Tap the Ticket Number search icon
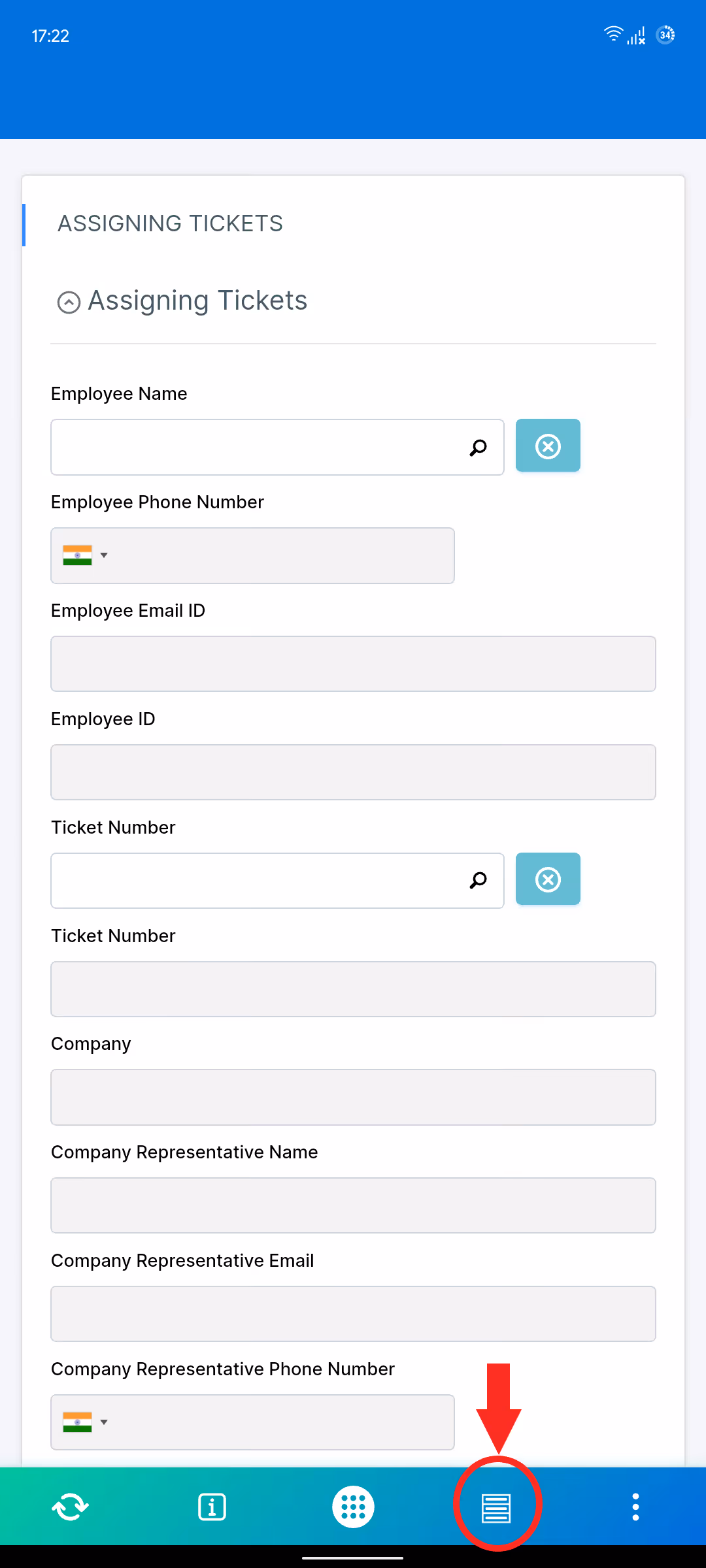This screenshot has width=706, height=1568. [478, 880]
